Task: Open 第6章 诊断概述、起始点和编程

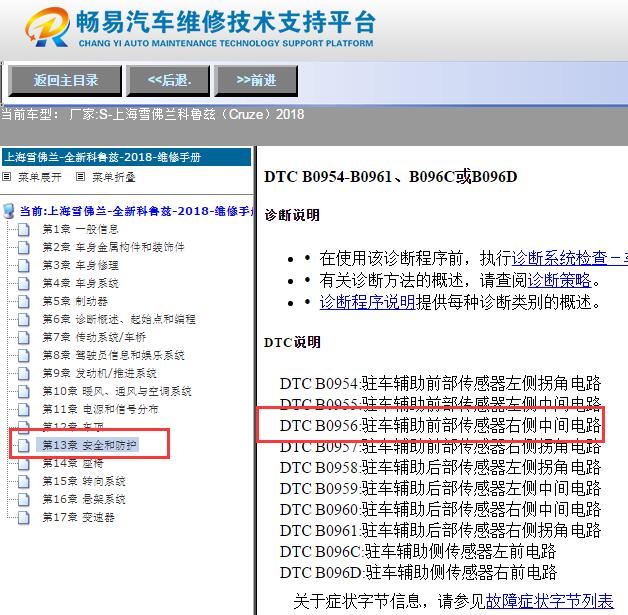Action: (x=119, y=319)
